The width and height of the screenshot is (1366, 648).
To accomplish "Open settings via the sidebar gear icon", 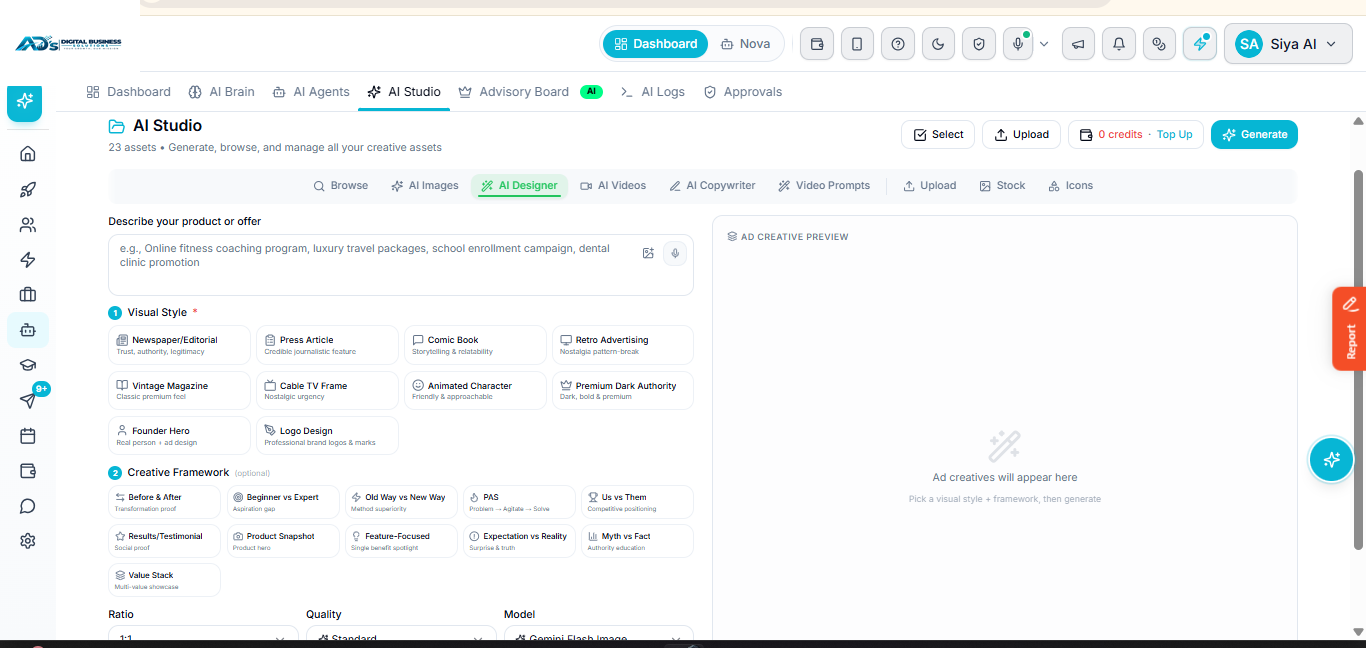I will [x=28, y=541].
